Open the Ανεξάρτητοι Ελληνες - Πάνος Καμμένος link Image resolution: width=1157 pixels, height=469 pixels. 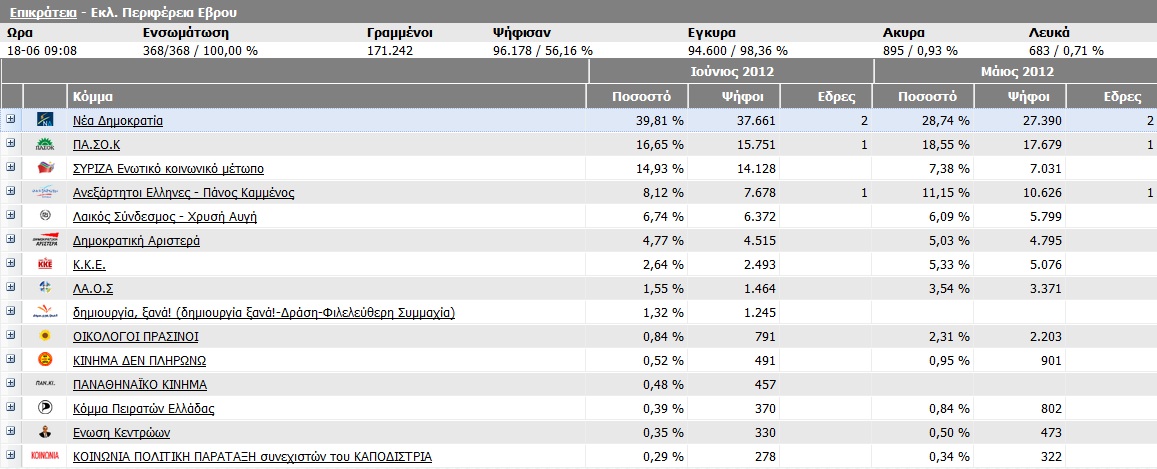(184, 192)
